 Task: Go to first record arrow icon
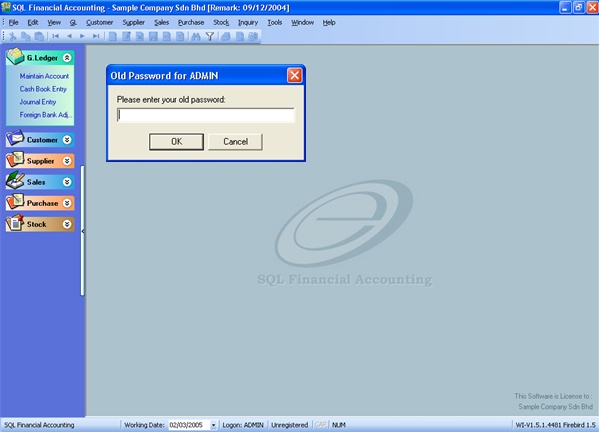pos(56,36)
